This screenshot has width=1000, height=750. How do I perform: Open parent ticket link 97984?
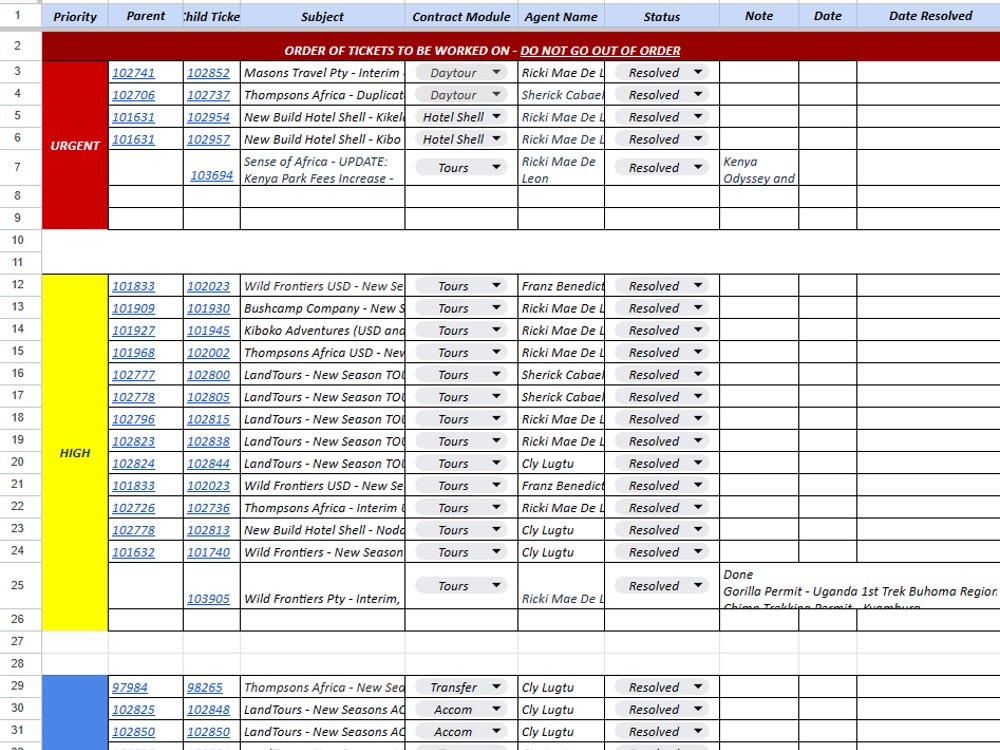[x=129, y=688]
